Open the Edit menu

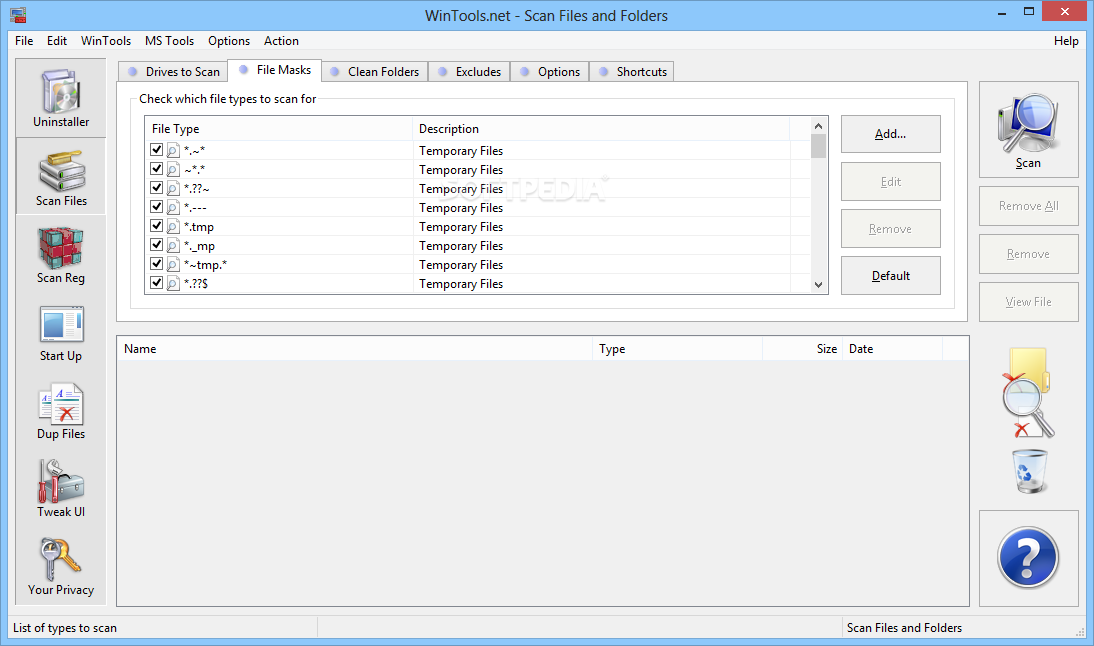57,41
